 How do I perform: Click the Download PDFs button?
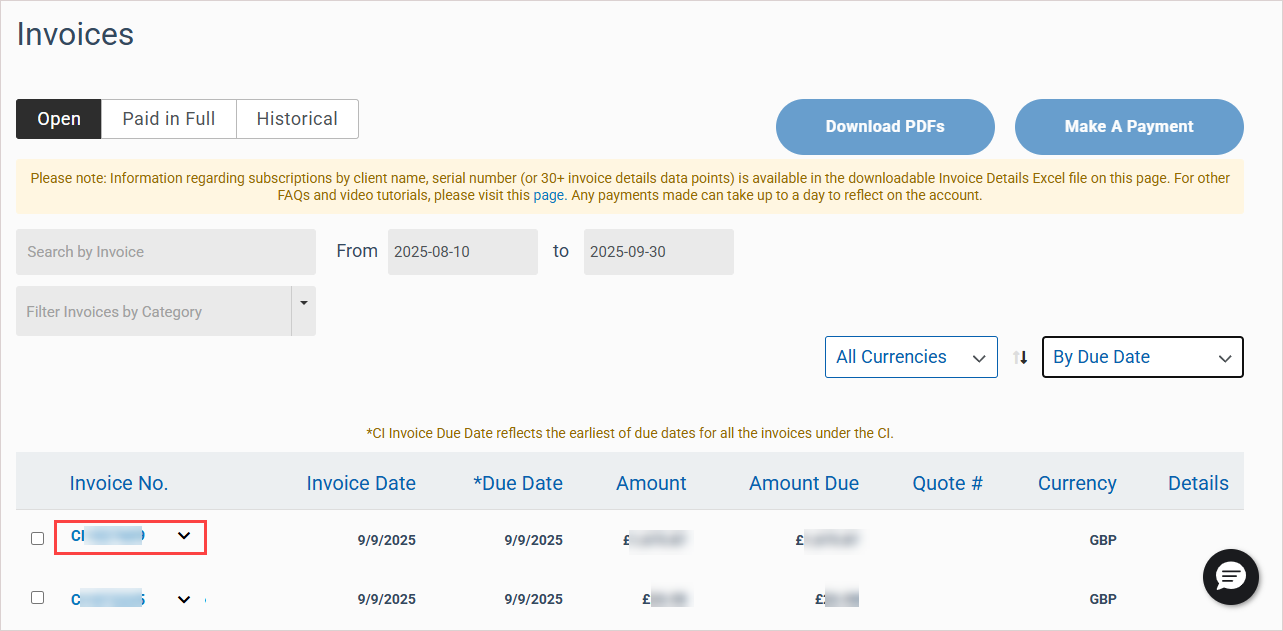885,127
